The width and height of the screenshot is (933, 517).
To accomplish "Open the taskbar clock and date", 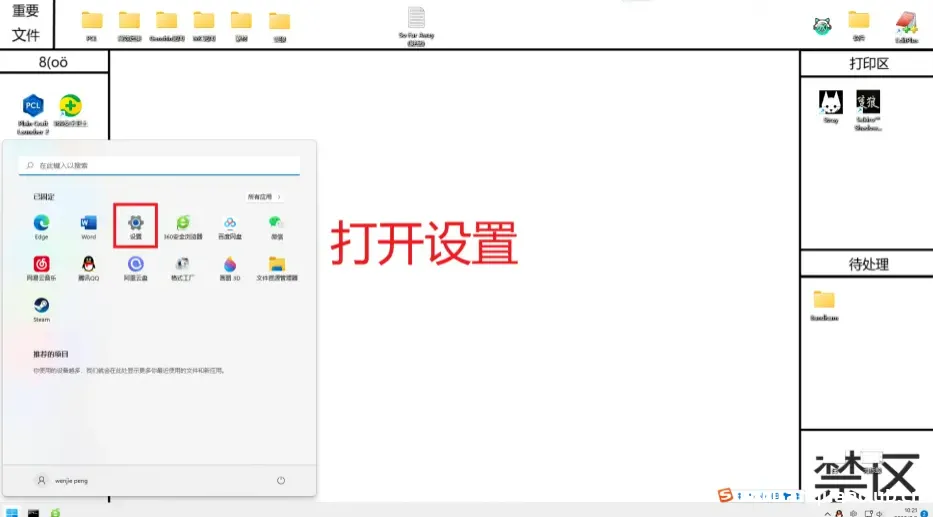I will [x=910, y=512].
